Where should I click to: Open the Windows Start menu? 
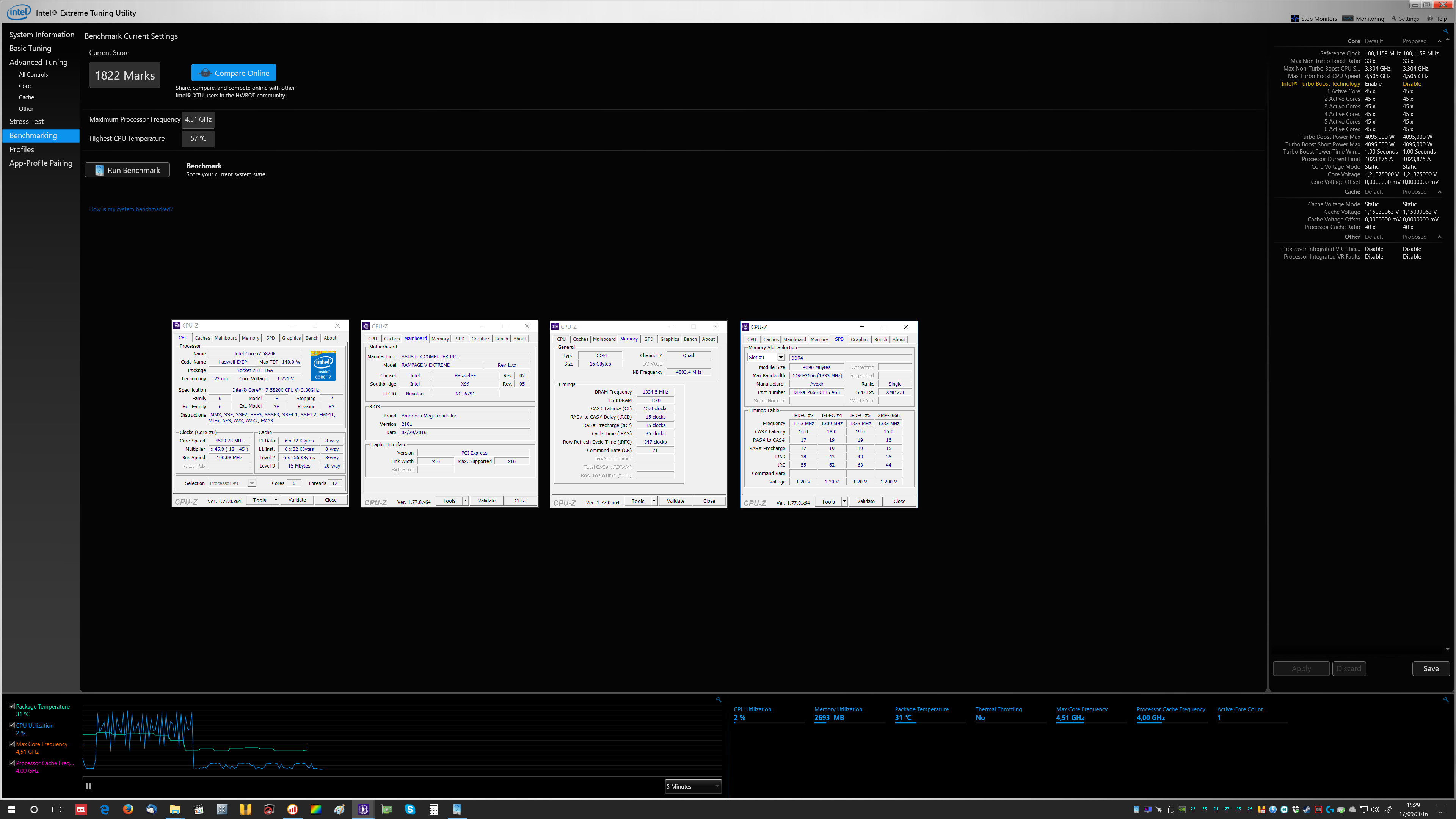[x=11, y=810]
